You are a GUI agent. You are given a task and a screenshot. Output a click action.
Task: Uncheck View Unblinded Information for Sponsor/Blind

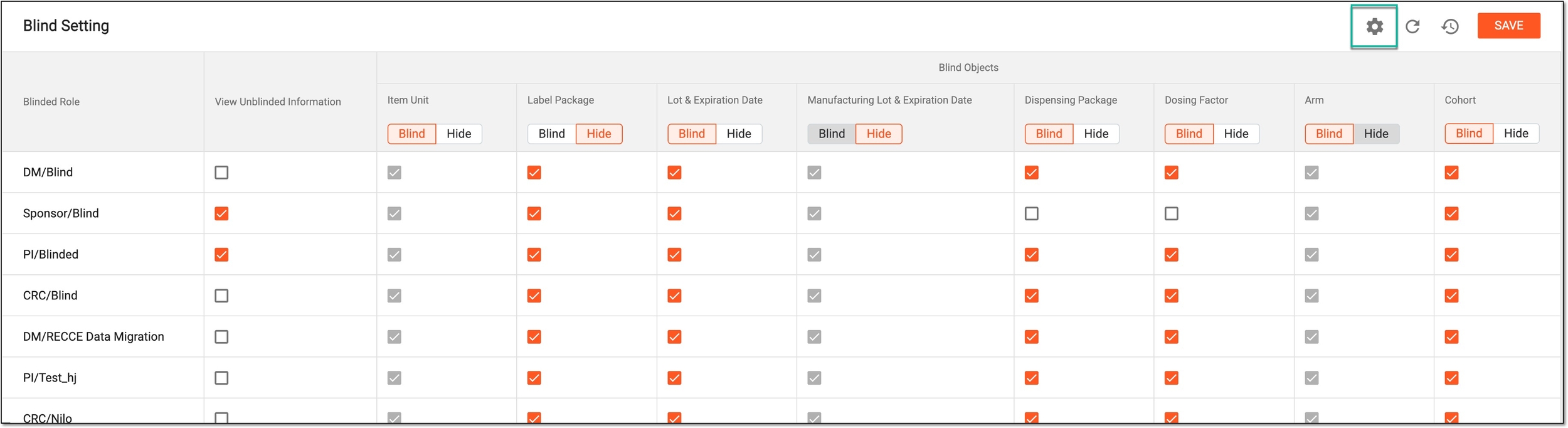click(x=221, y=213)
